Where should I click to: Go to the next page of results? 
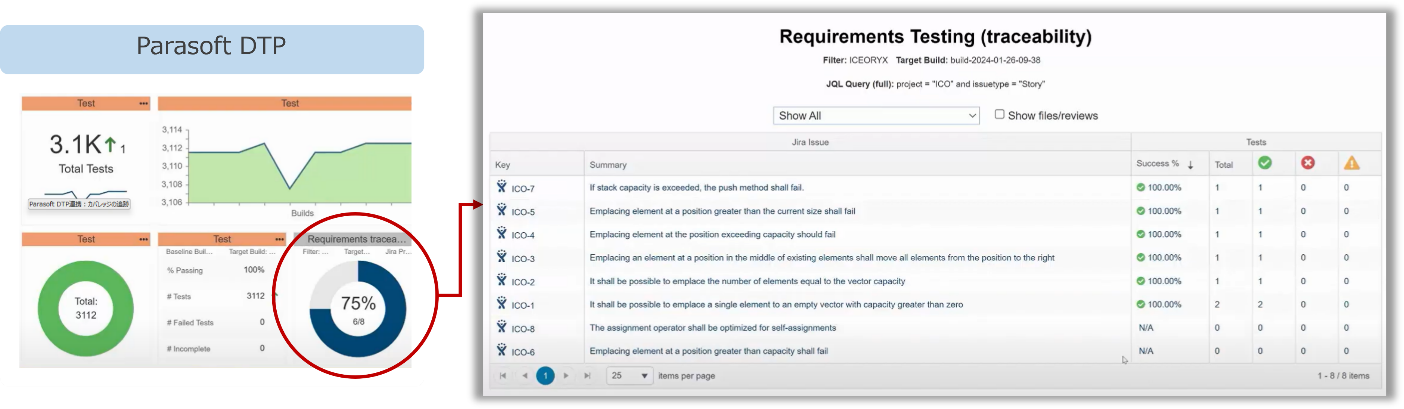[x=566, y=376]
